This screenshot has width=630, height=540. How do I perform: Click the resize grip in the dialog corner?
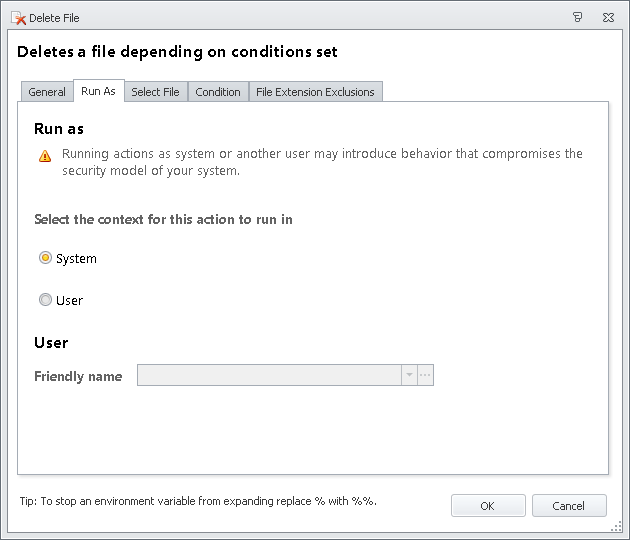pos(618,528)
